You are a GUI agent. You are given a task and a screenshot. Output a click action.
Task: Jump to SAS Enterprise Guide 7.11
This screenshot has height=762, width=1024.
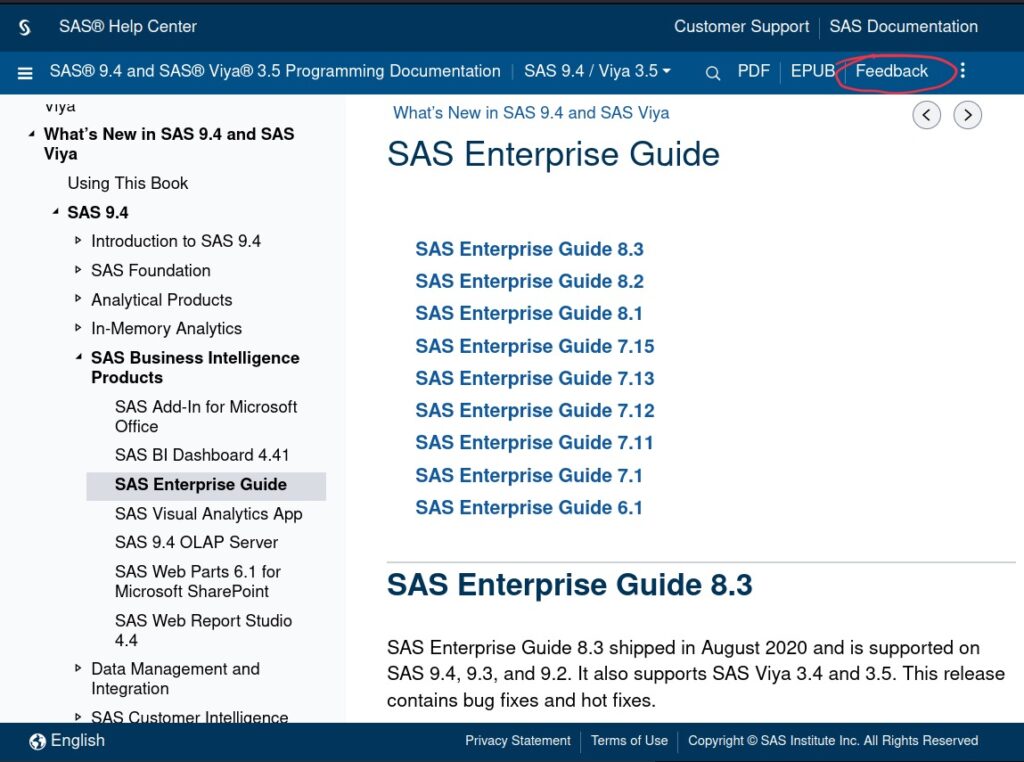coord(534,443)
